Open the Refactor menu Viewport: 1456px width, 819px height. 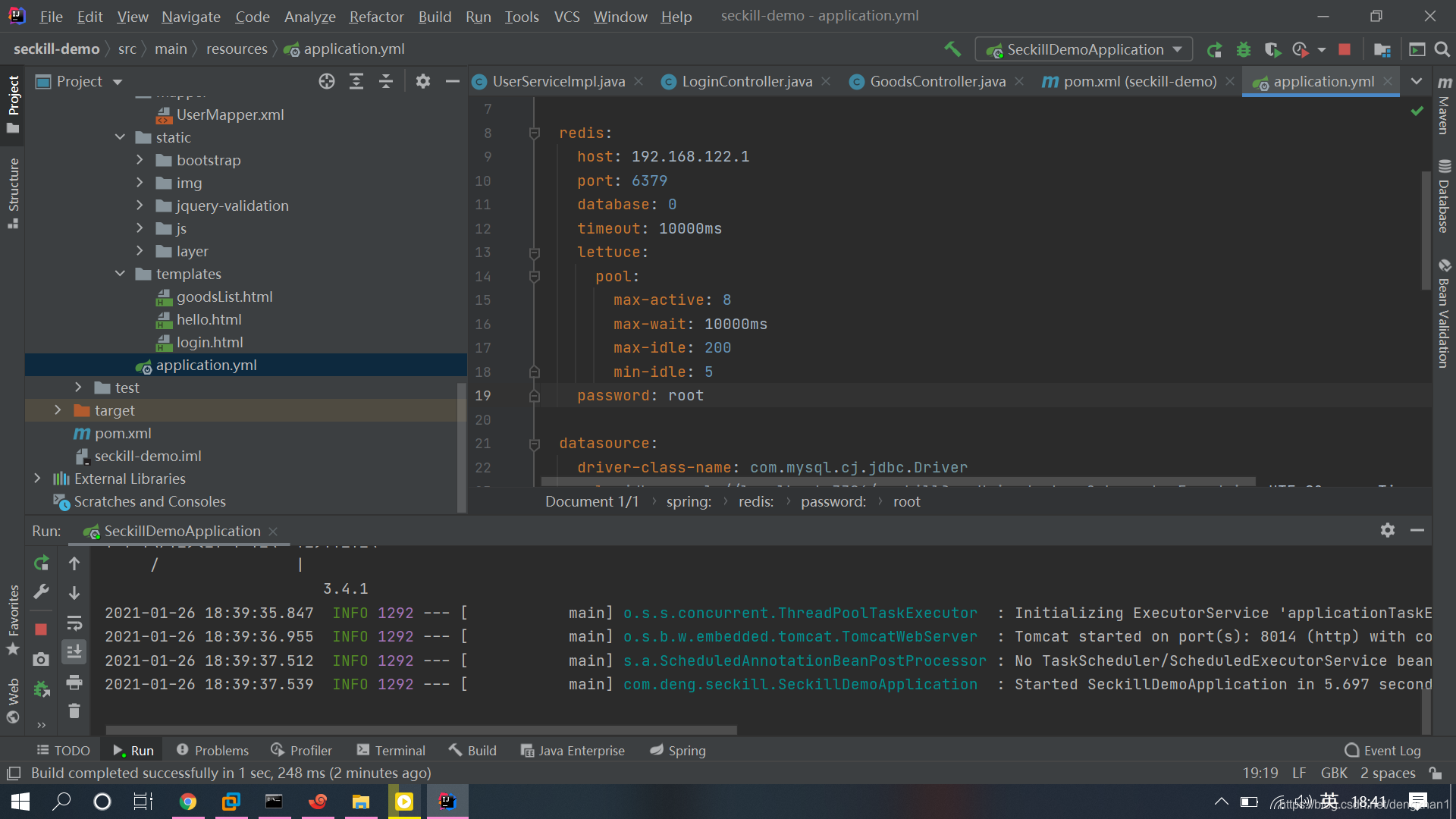376,16
